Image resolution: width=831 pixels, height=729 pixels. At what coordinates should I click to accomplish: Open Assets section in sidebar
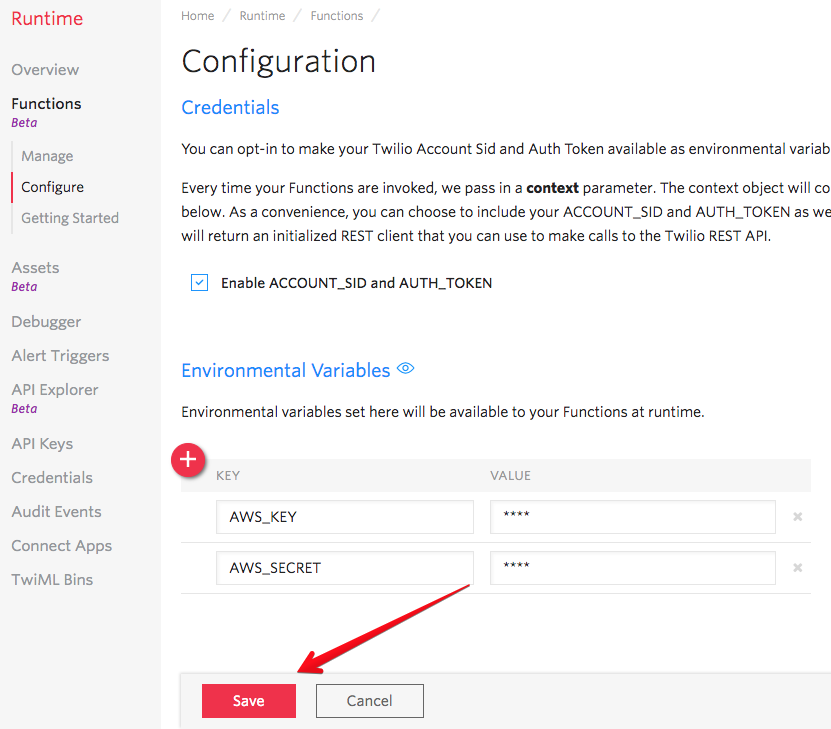pyautogui.click(x=36, y=268)
